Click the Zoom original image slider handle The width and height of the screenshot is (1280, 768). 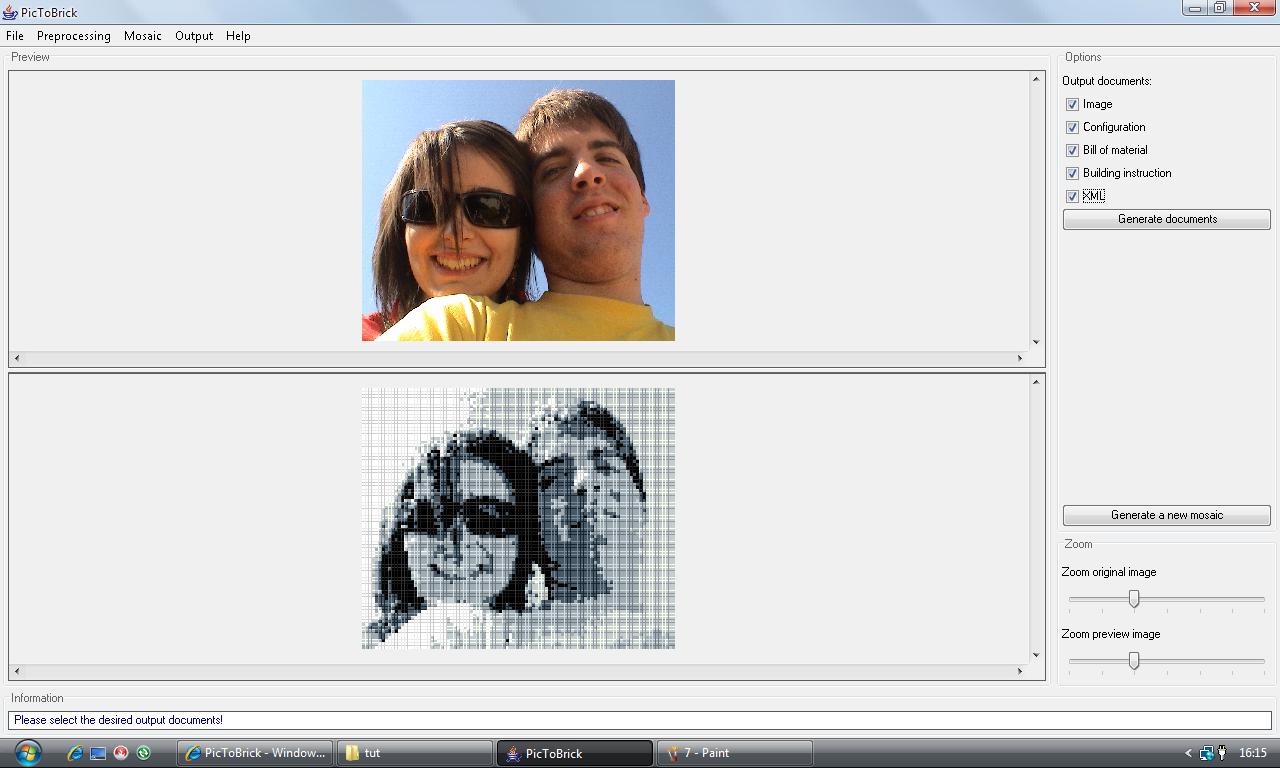1134,599
